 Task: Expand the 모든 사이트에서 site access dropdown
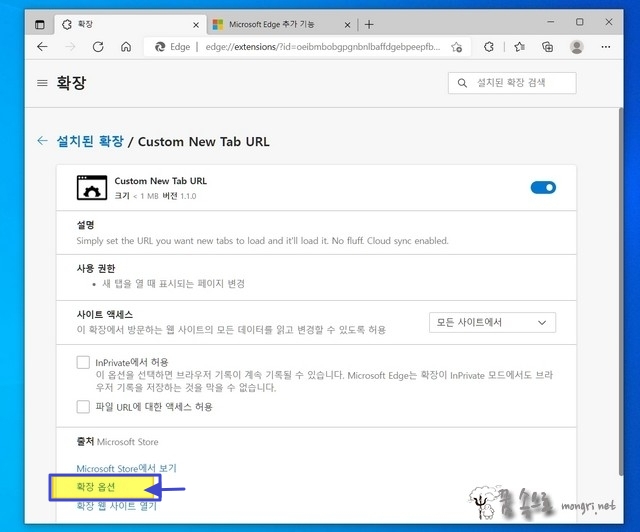(492, 323)
